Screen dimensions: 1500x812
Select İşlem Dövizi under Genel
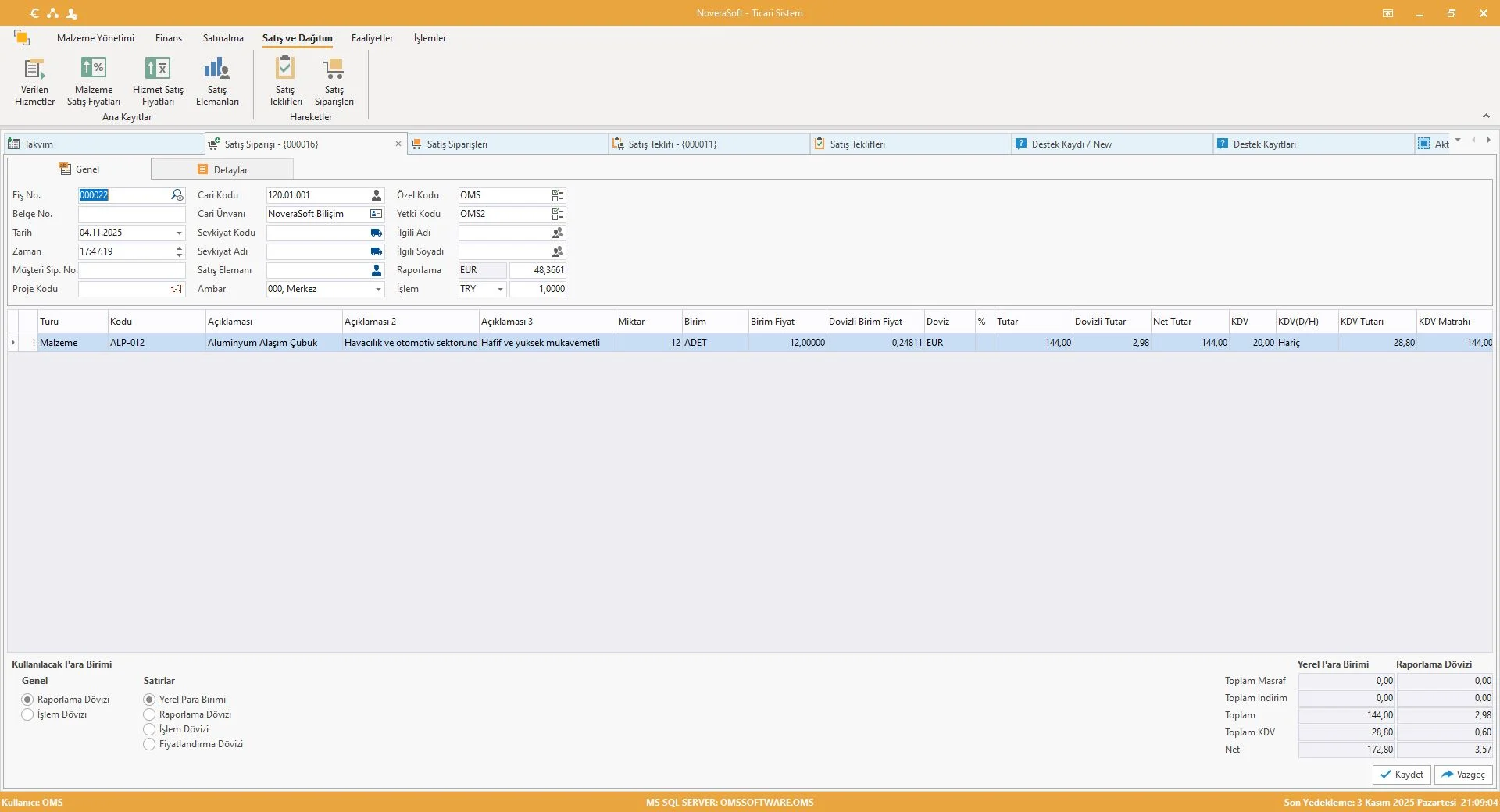[x=28, y=714]
